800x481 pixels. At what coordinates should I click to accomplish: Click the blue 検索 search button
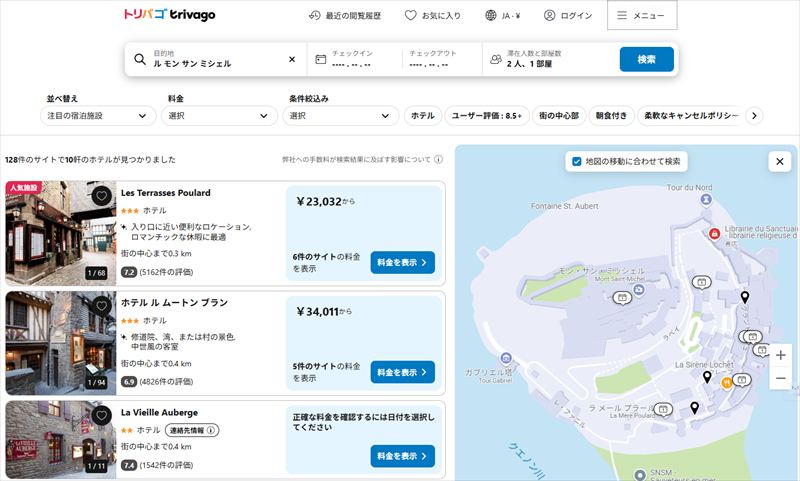coord(646,59)
